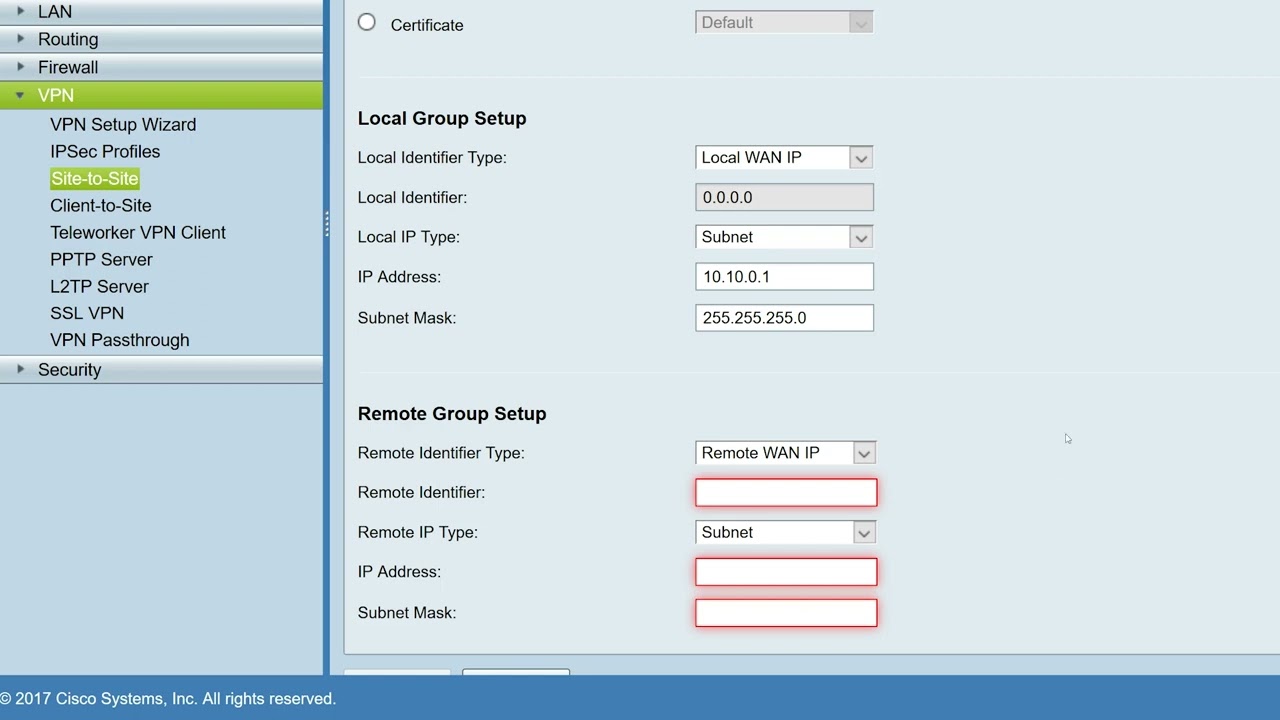Expand the Firewall menu section

(x=161, y=67)
